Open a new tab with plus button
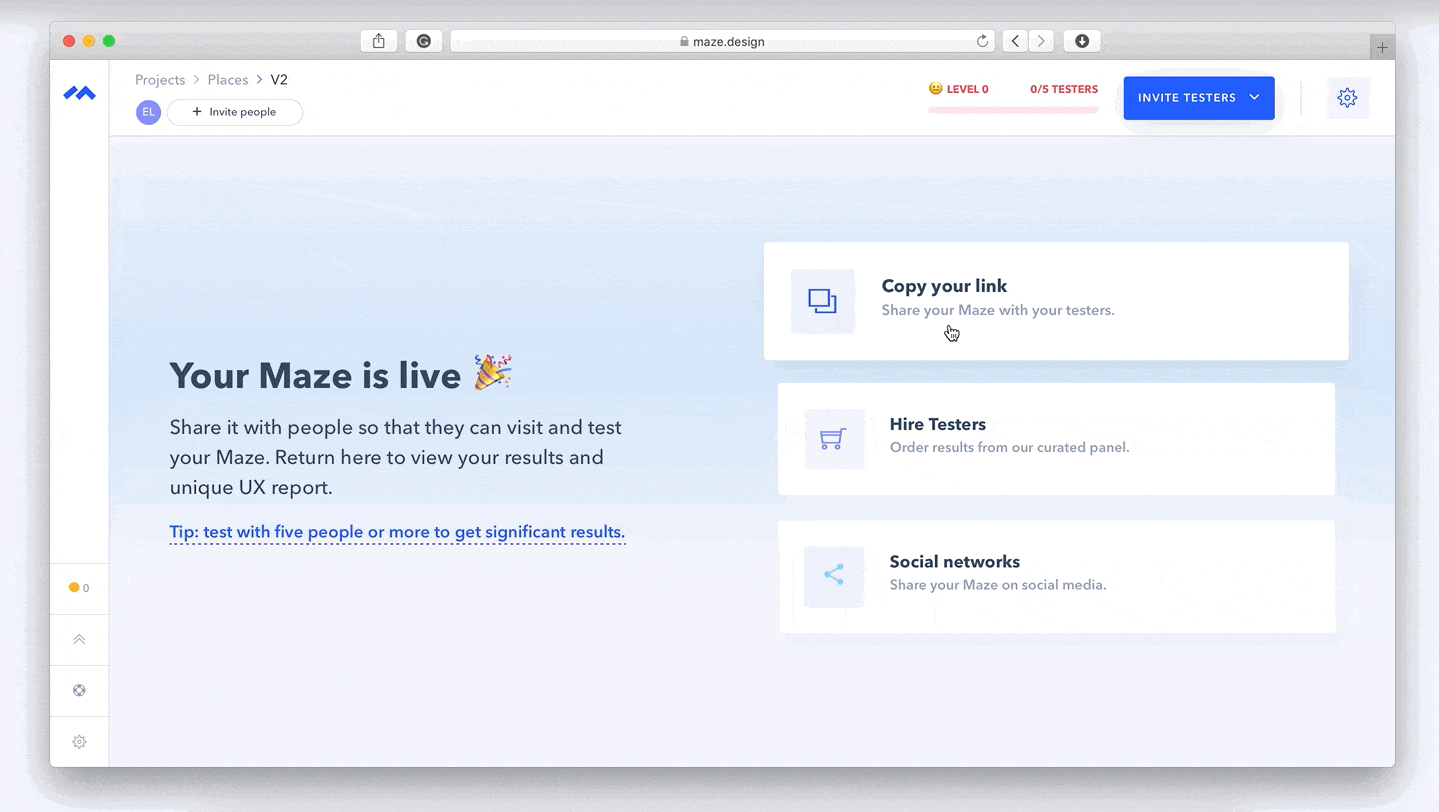 pos(1383,47)
